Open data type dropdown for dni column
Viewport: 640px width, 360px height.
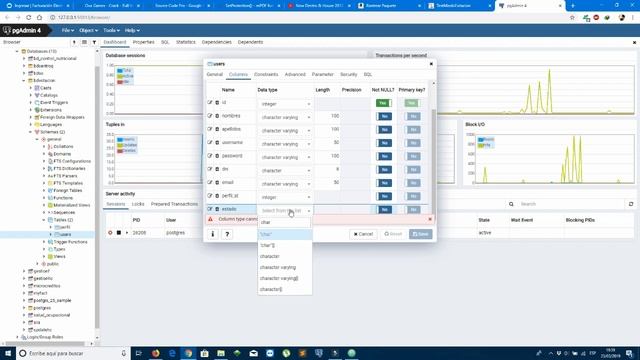pos(285,171)
